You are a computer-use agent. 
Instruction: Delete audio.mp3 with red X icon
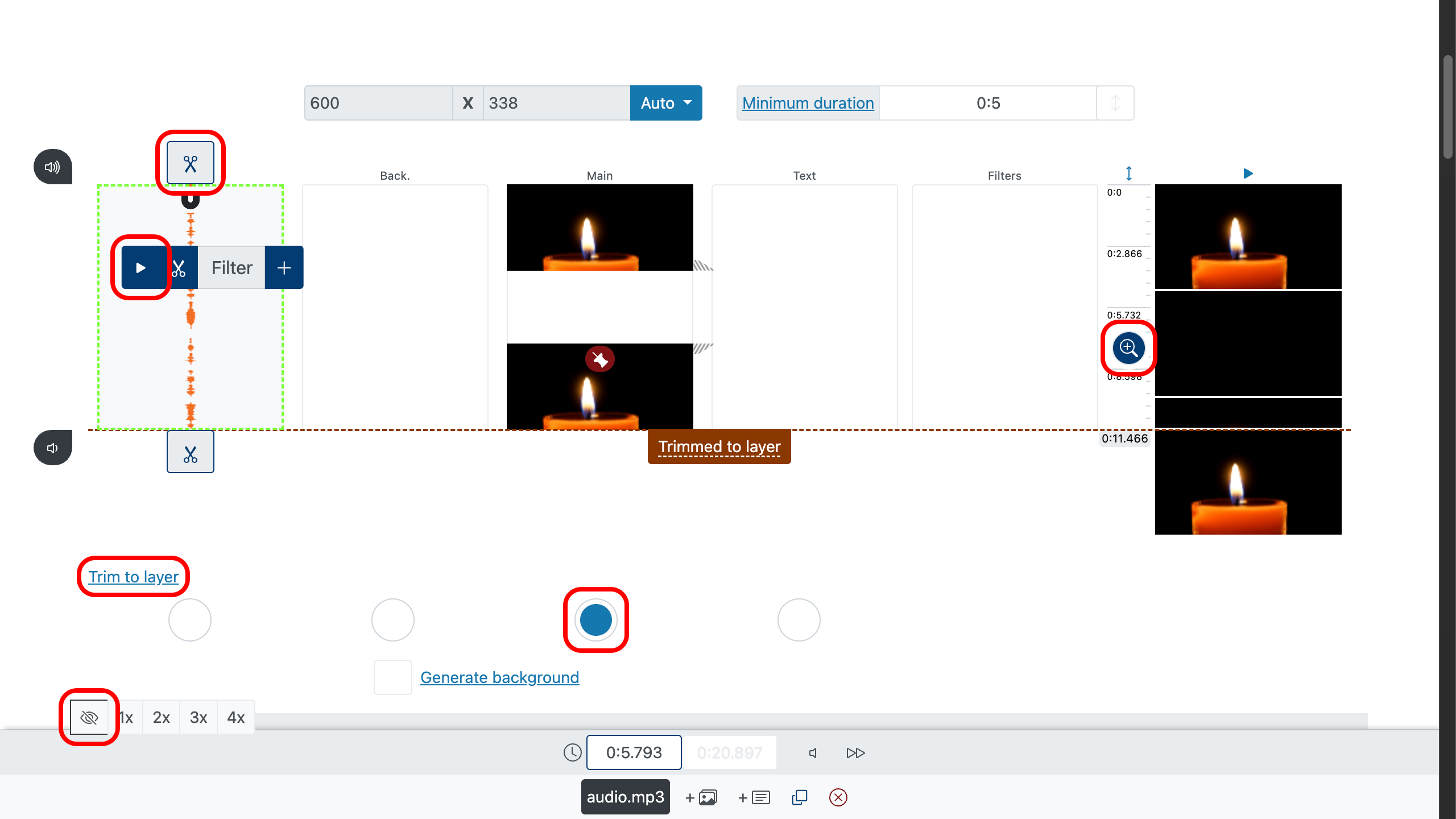point(838,797)
